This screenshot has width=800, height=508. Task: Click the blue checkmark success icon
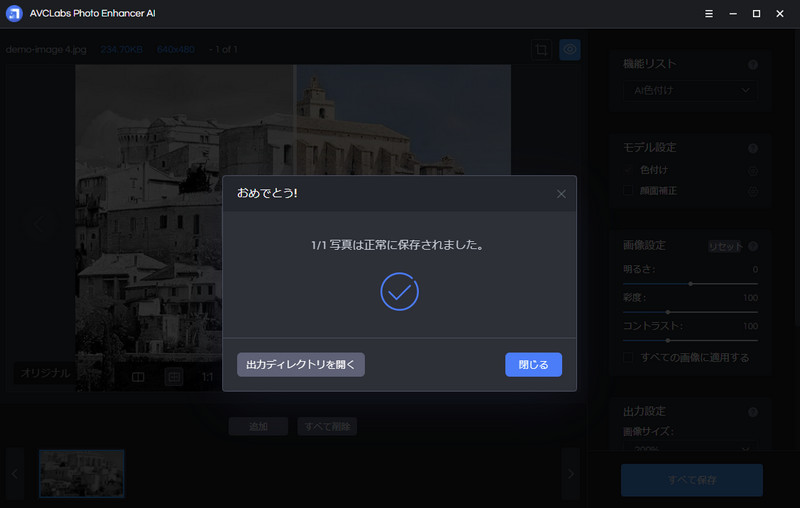pos(399,292)
